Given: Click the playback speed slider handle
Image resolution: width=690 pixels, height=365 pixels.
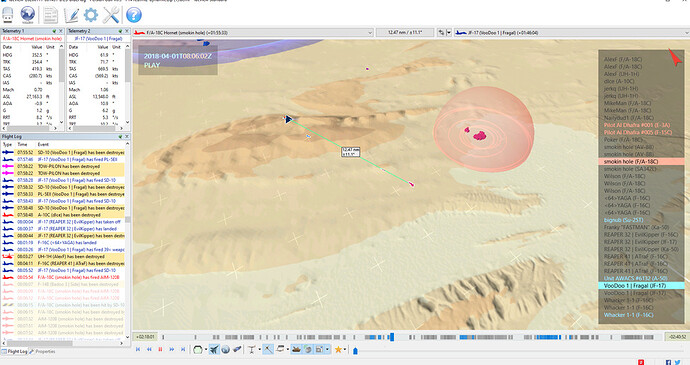Looking at the screenshot, I should (x=355, y=351).
